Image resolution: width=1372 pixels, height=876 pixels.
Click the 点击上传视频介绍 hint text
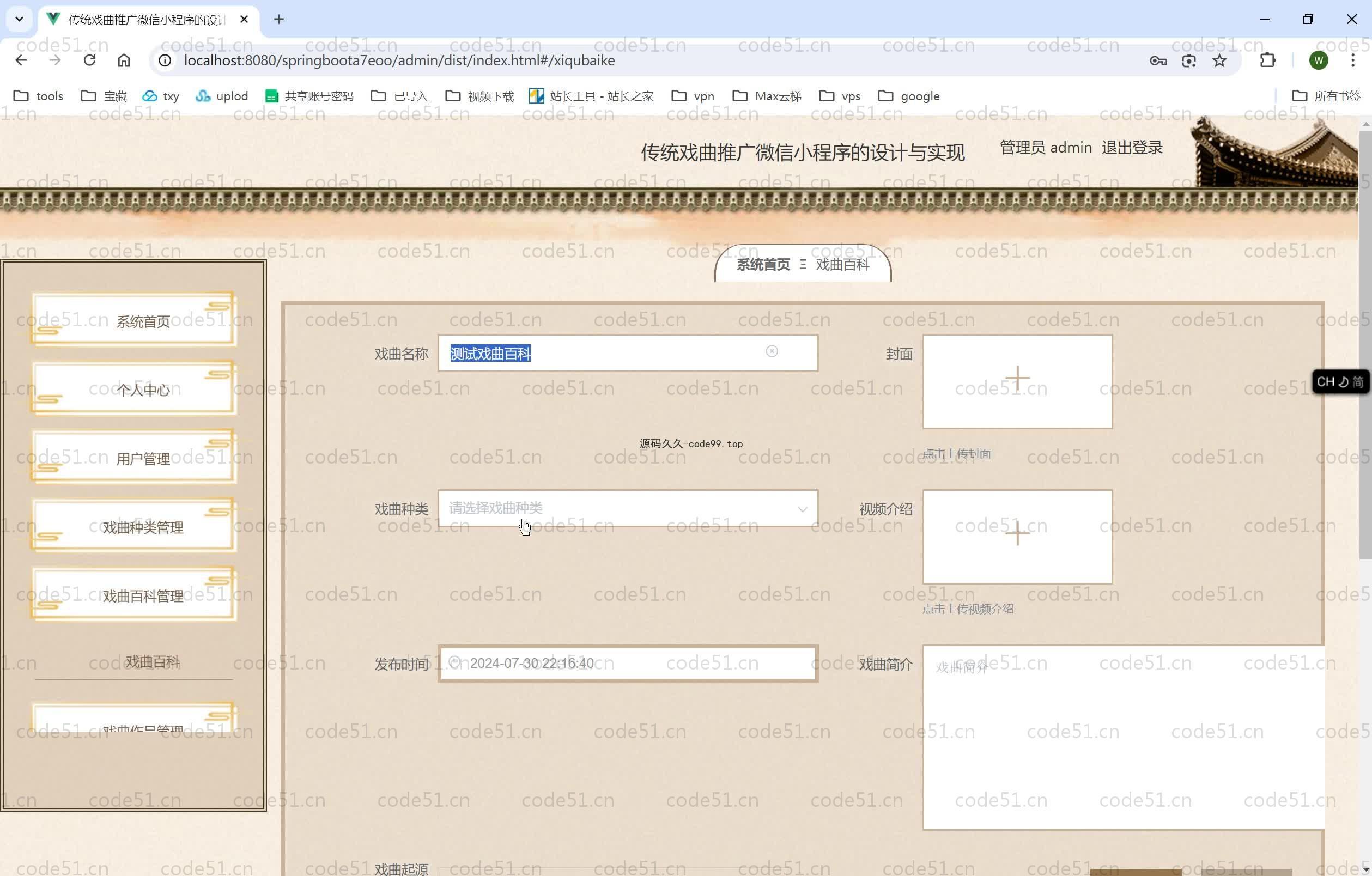(x=968, y=609)
